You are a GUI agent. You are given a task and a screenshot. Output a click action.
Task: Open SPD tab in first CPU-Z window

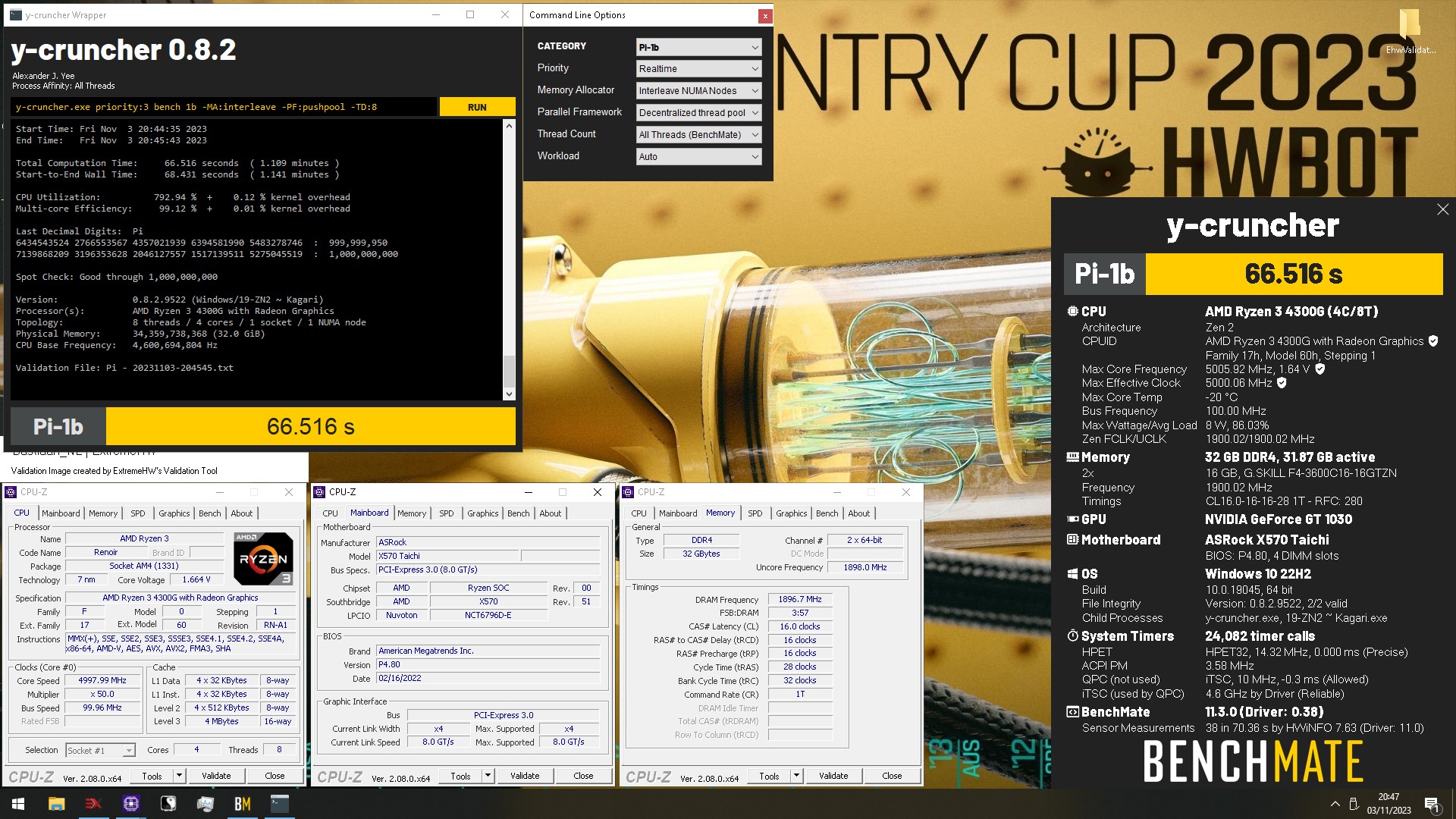[x=138, y=513]
